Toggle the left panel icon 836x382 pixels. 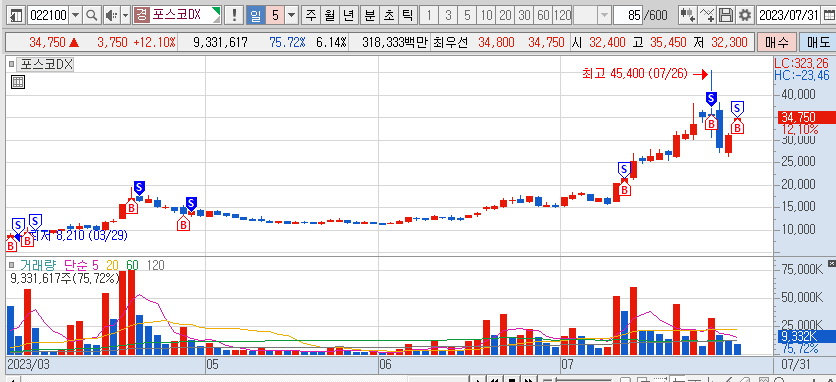click(x=17, y=15)
